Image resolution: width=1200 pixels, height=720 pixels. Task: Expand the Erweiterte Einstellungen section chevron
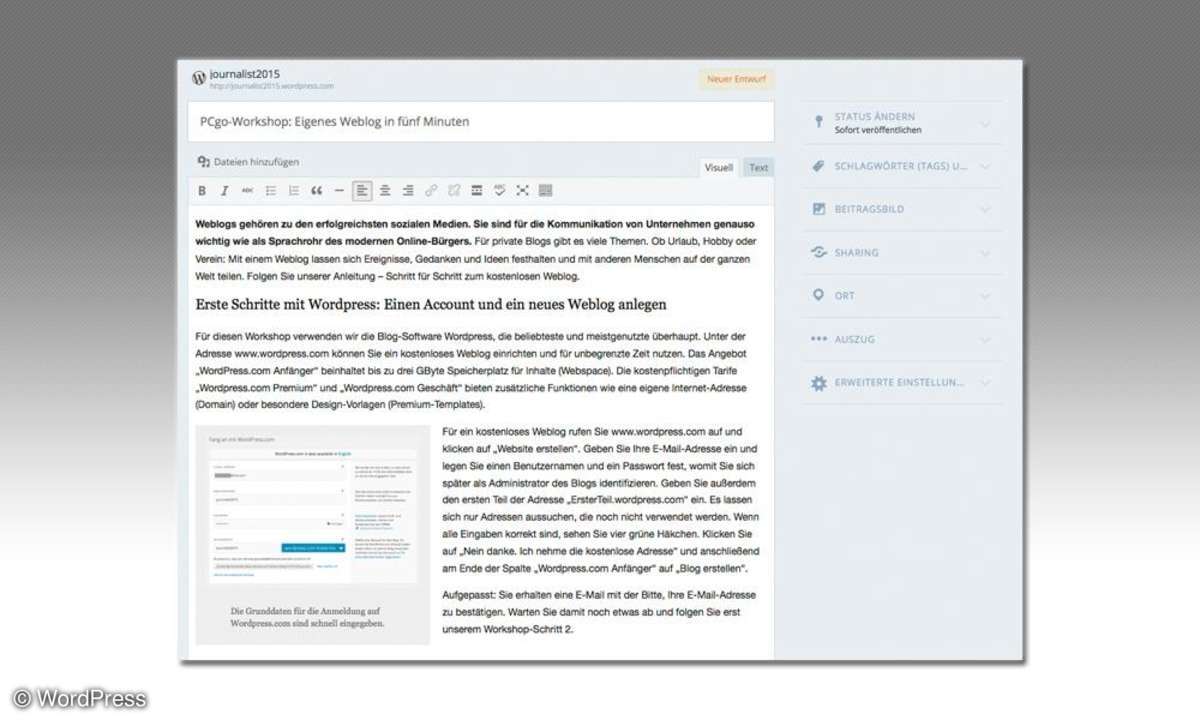(x=985, y=382)
